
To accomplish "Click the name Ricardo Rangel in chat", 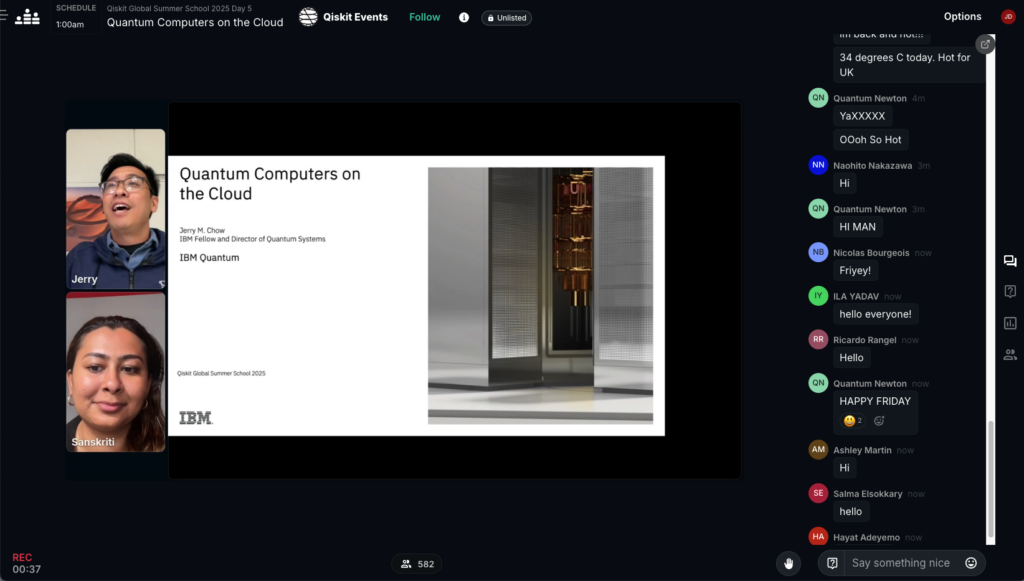I will [x=865, y=340].
